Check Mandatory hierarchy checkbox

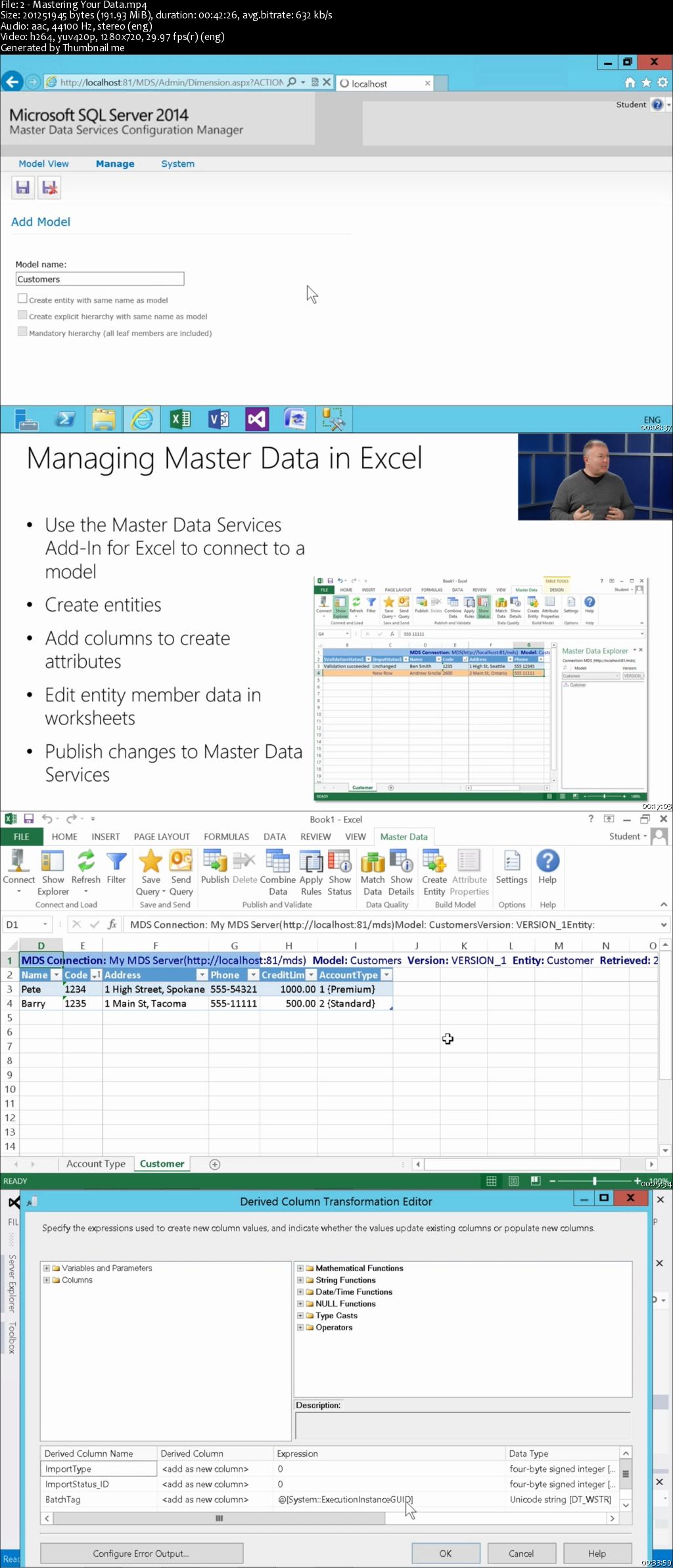point(22,331)
